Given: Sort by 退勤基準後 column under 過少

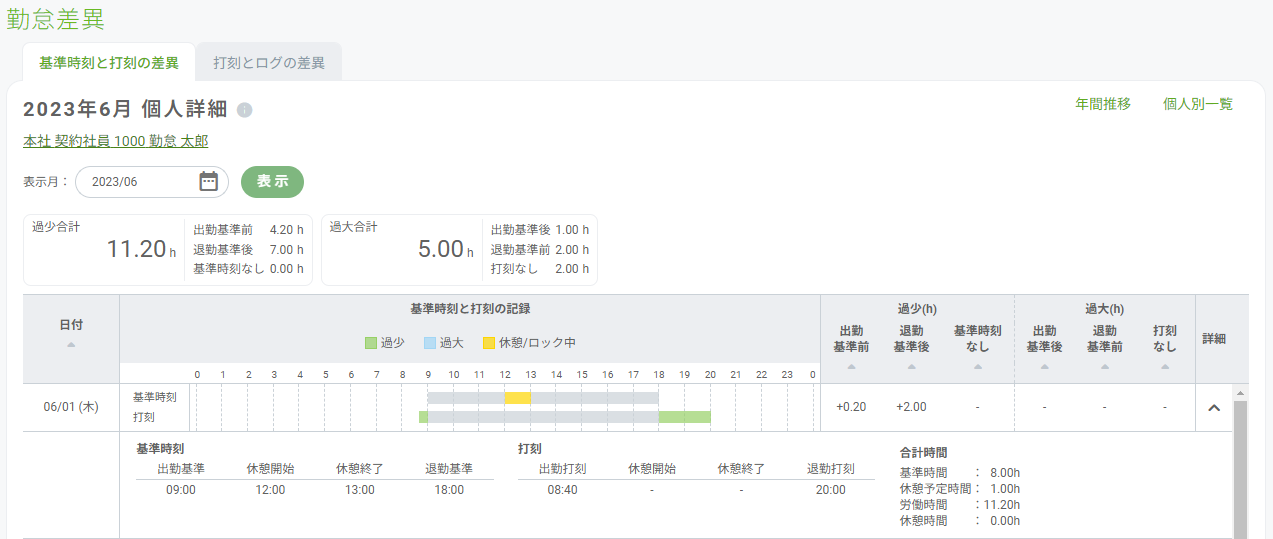Looking at the screenshot, I should point(911,367).
